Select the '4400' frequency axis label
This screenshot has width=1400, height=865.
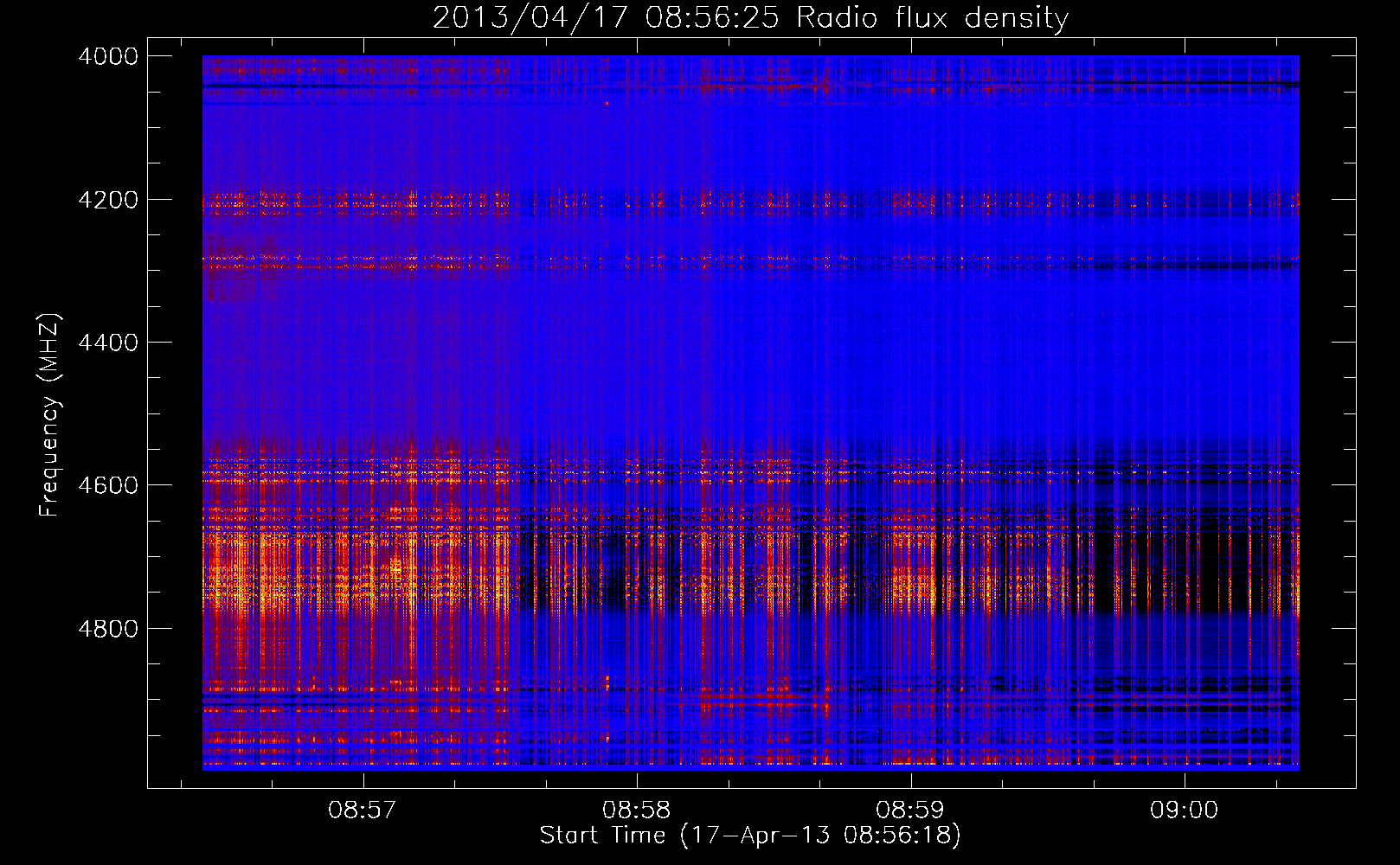108,343
